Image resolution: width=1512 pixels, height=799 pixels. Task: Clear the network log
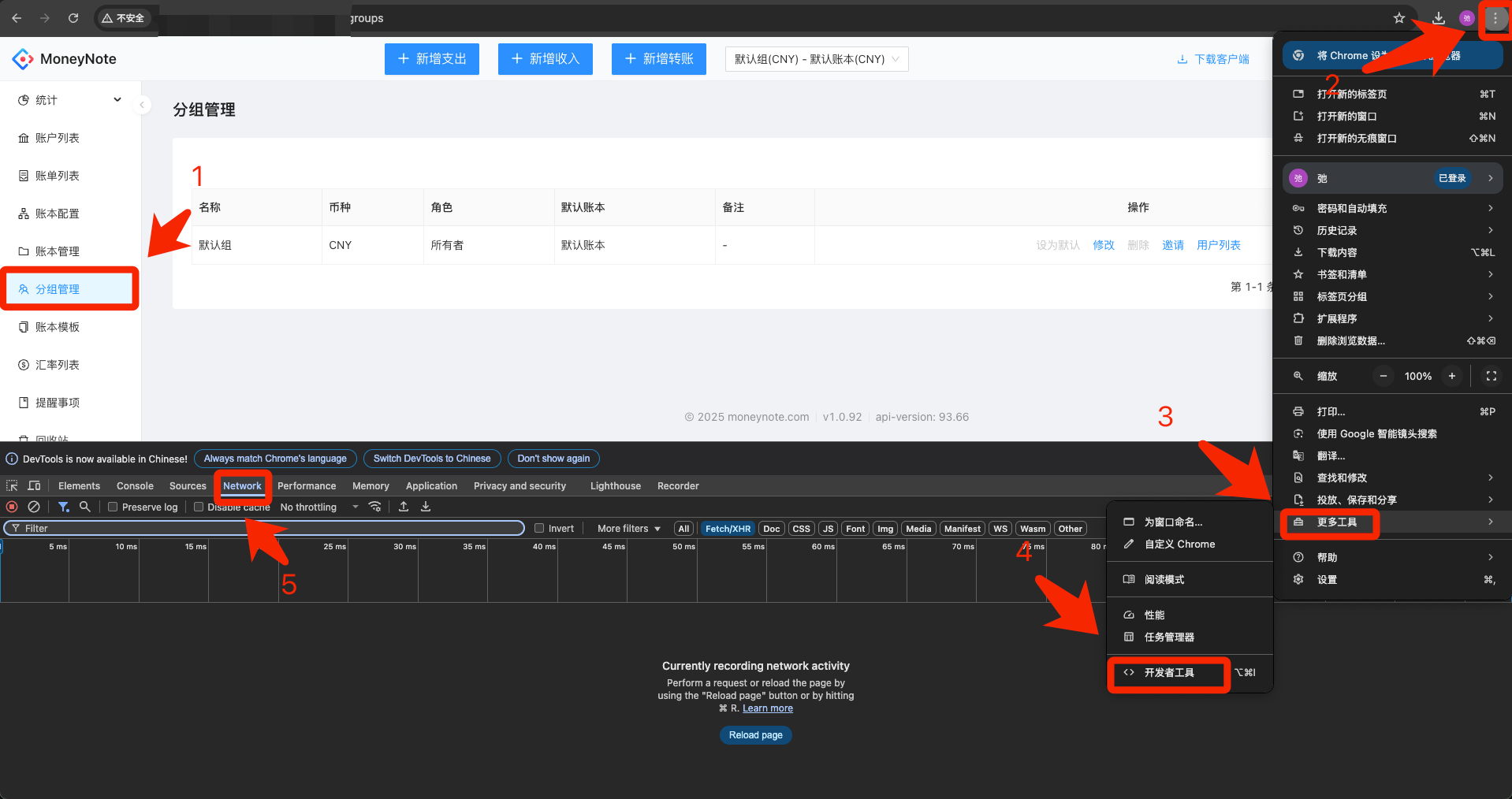pyautogui.click(x=34, y=507)
